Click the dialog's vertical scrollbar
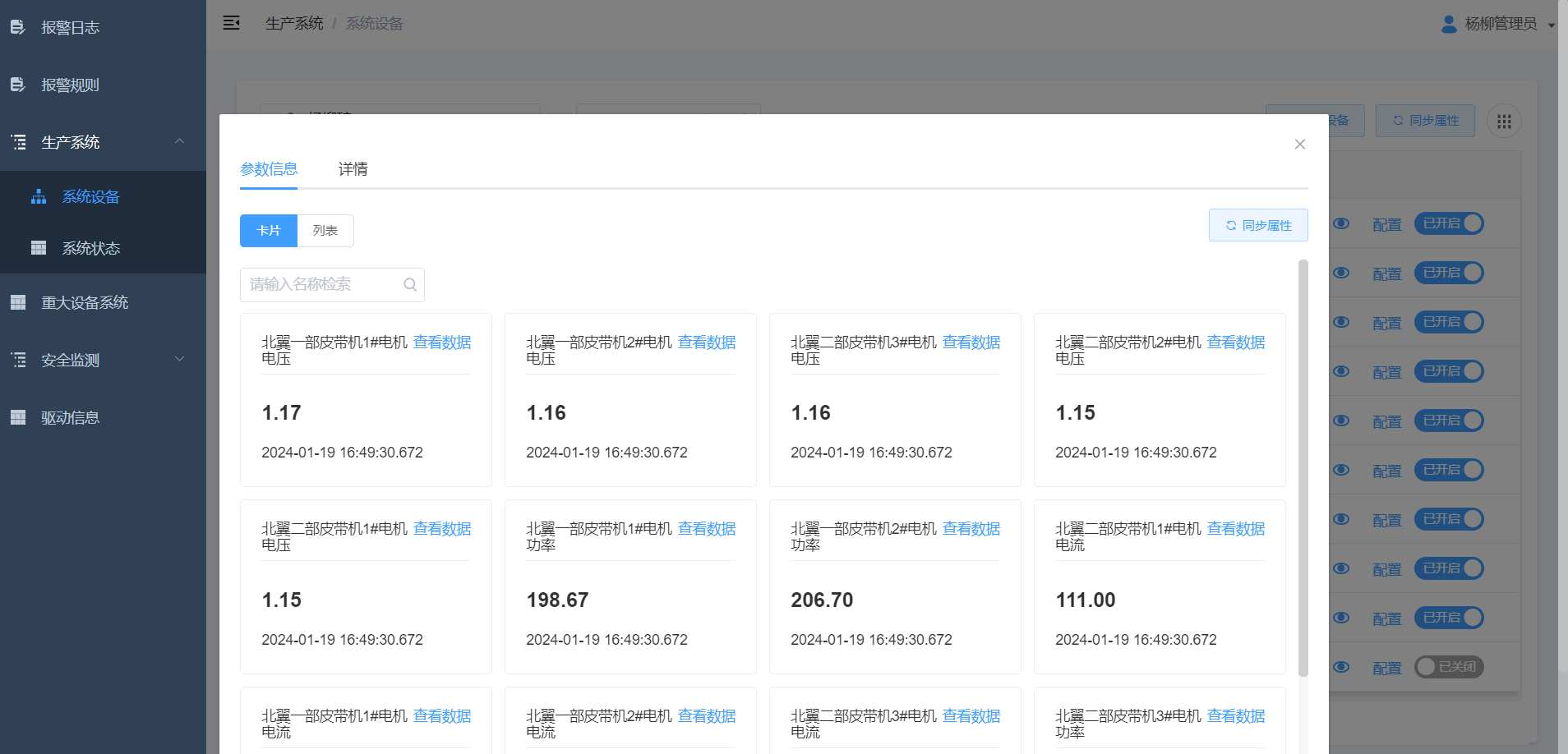The height and width of the screenshot is (754, 1568). click(1303, 468)
